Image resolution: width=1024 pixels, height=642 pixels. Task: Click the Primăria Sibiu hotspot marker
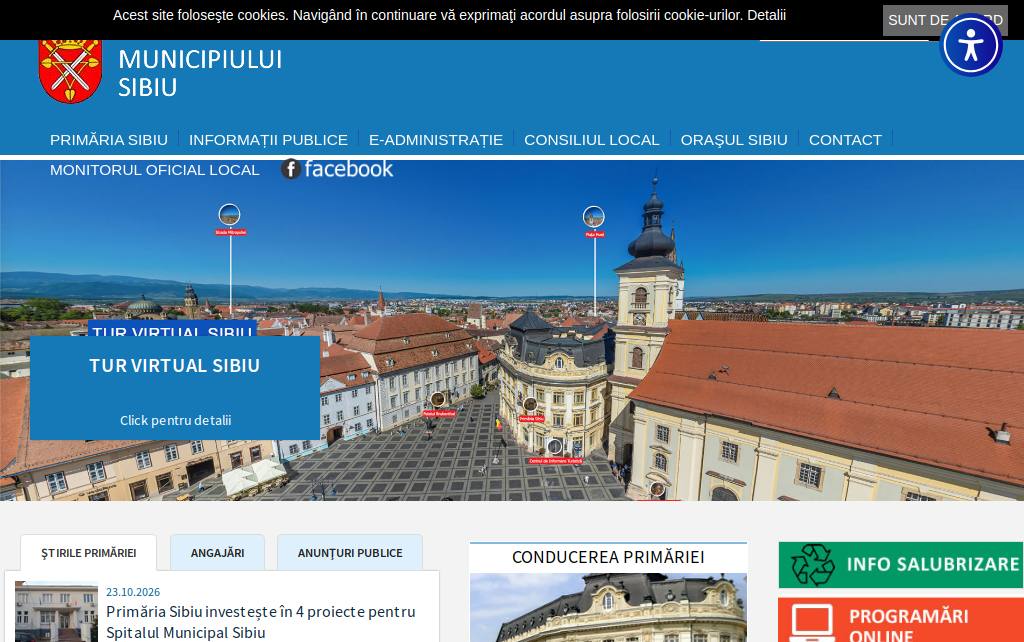[x=530, y=404]
